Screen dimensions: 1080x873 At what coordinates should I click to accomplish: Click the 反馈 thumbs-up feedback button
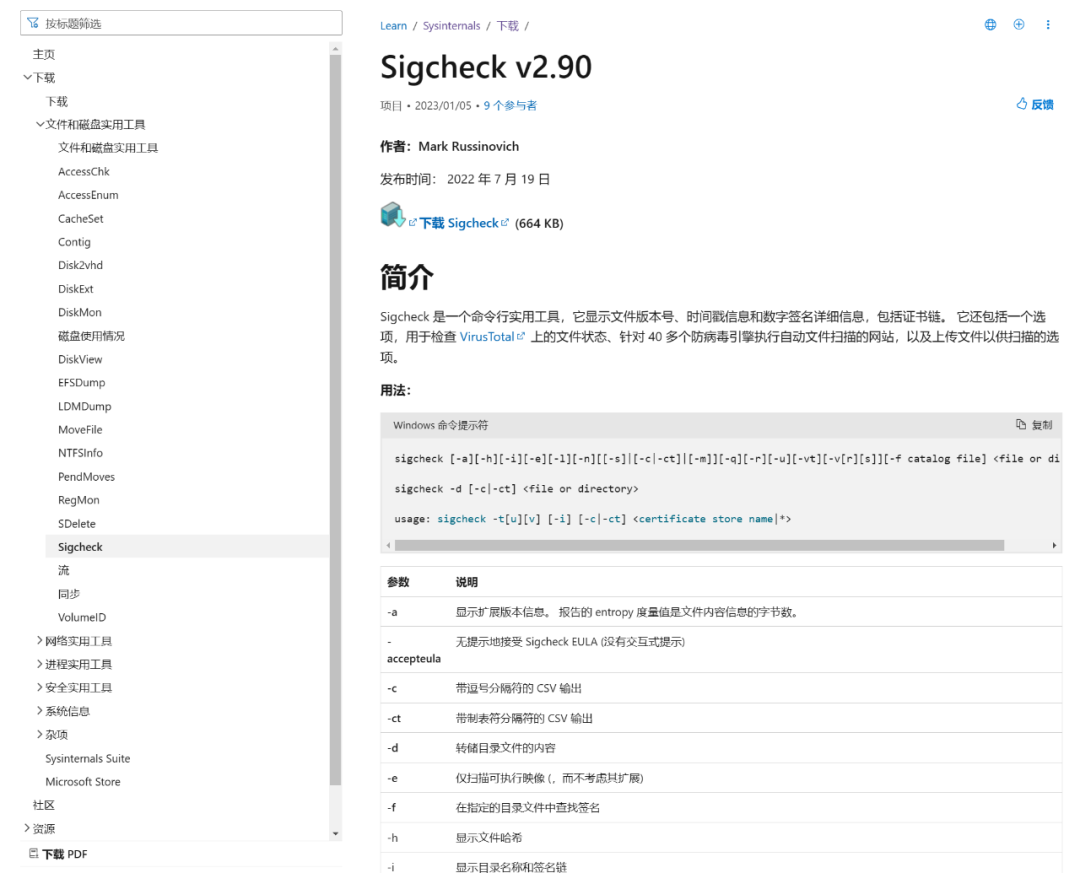click(x=1035, y=104)
